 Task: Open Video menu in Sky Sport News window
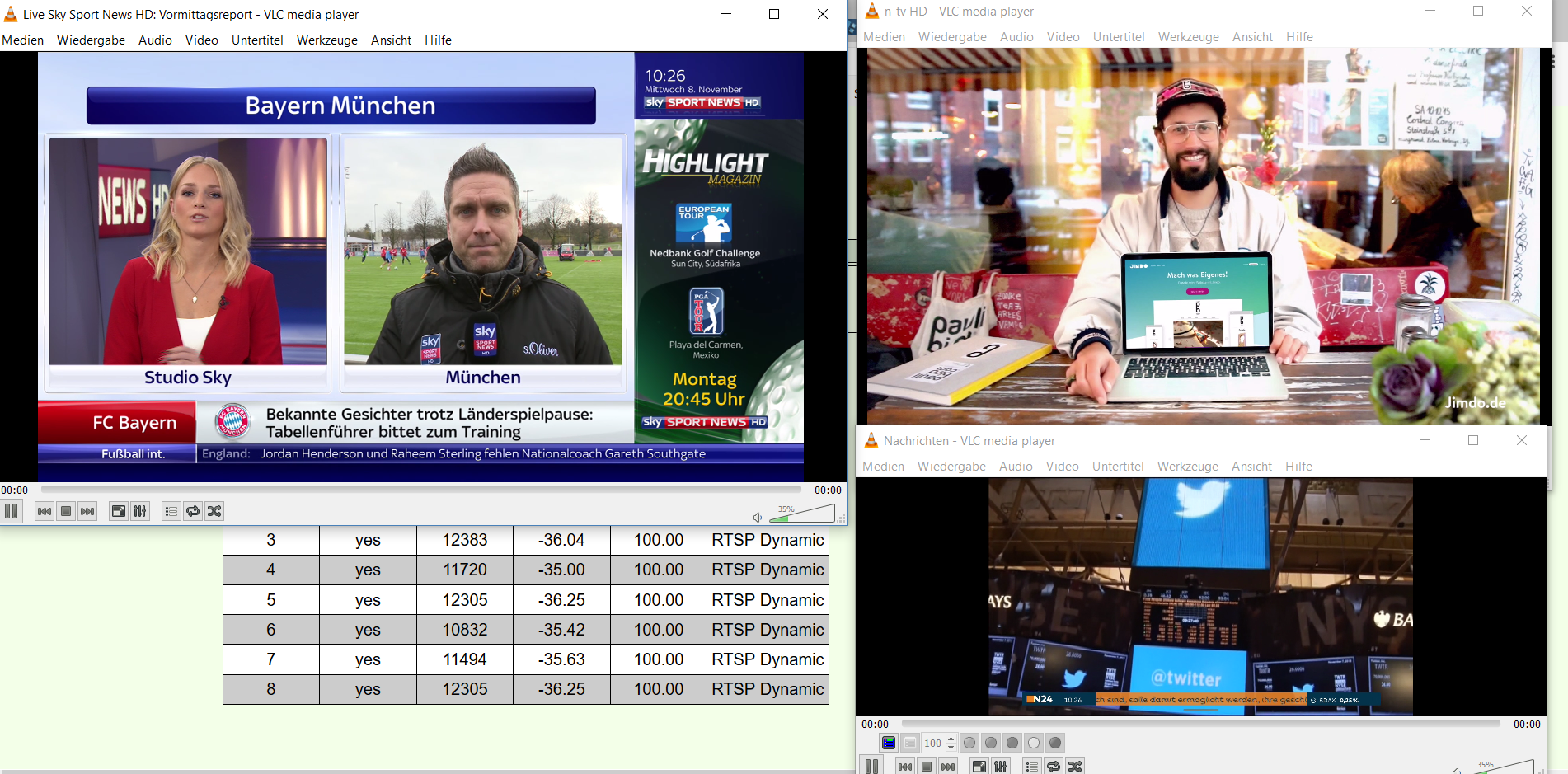(202, 40)
